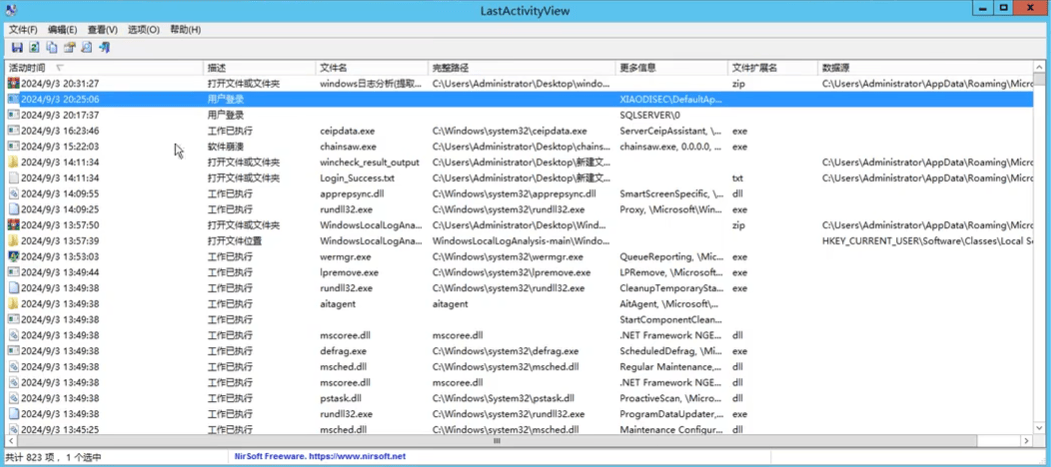1051x467 pixels.
Task: Sort by the 活动时间 column header
Action: pos(104,68)
